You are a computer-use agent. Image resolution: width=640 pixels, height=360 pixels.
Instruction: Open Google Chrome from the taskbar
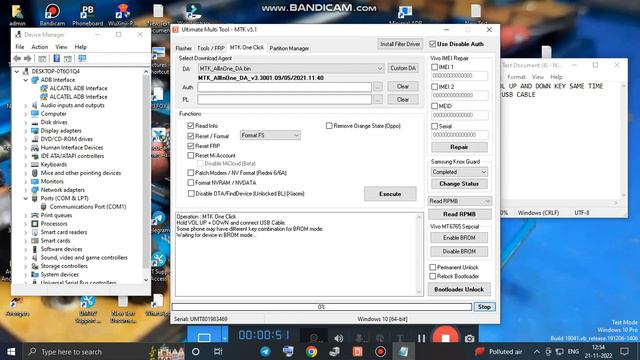click(311, 351)
